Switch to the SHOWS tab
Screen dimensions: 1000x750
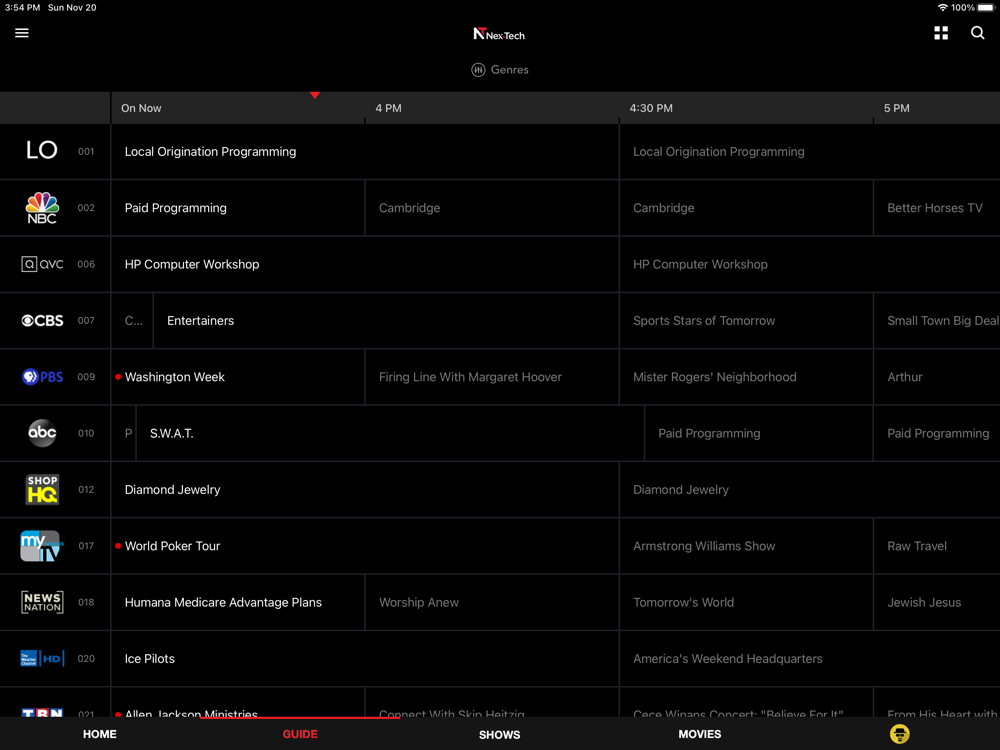(x=499, y=735)
